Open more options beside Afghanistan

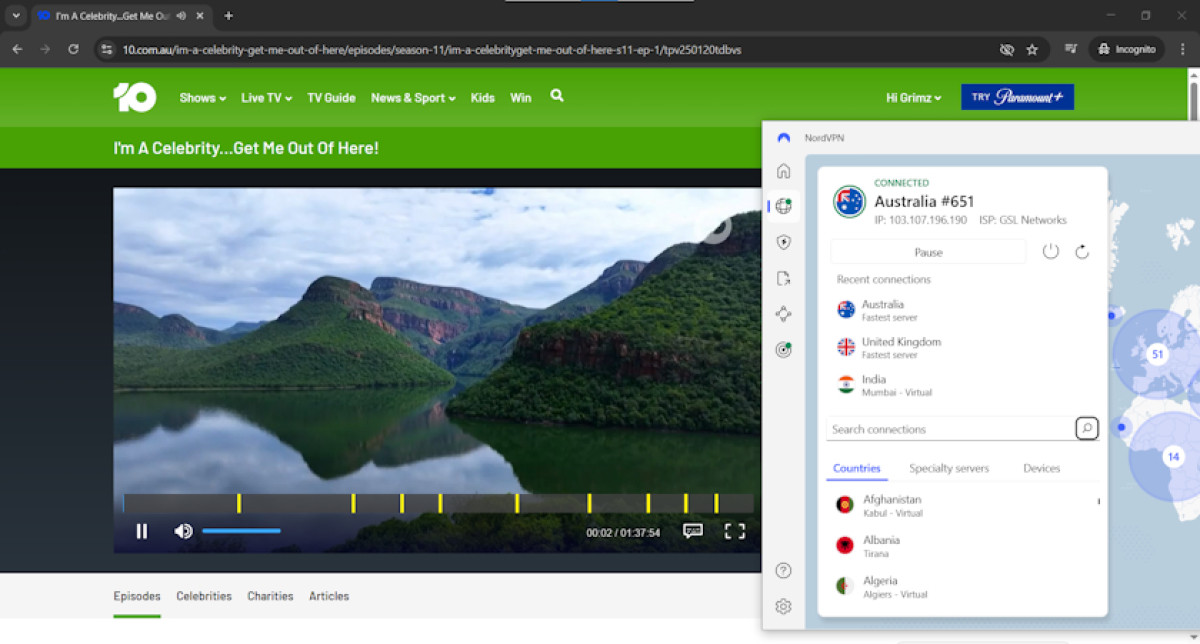click(1098, 501)
